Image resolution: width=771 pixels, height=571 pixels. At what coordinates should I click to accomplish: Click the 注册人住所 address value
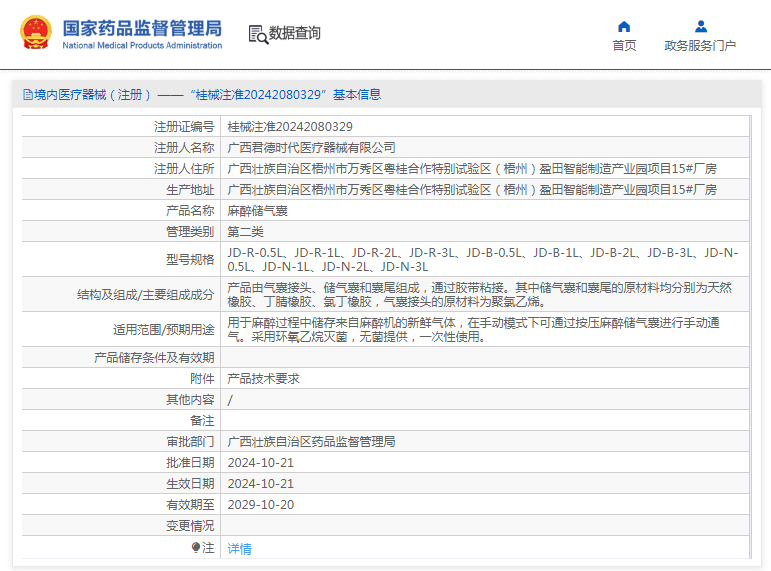(472, 169)
